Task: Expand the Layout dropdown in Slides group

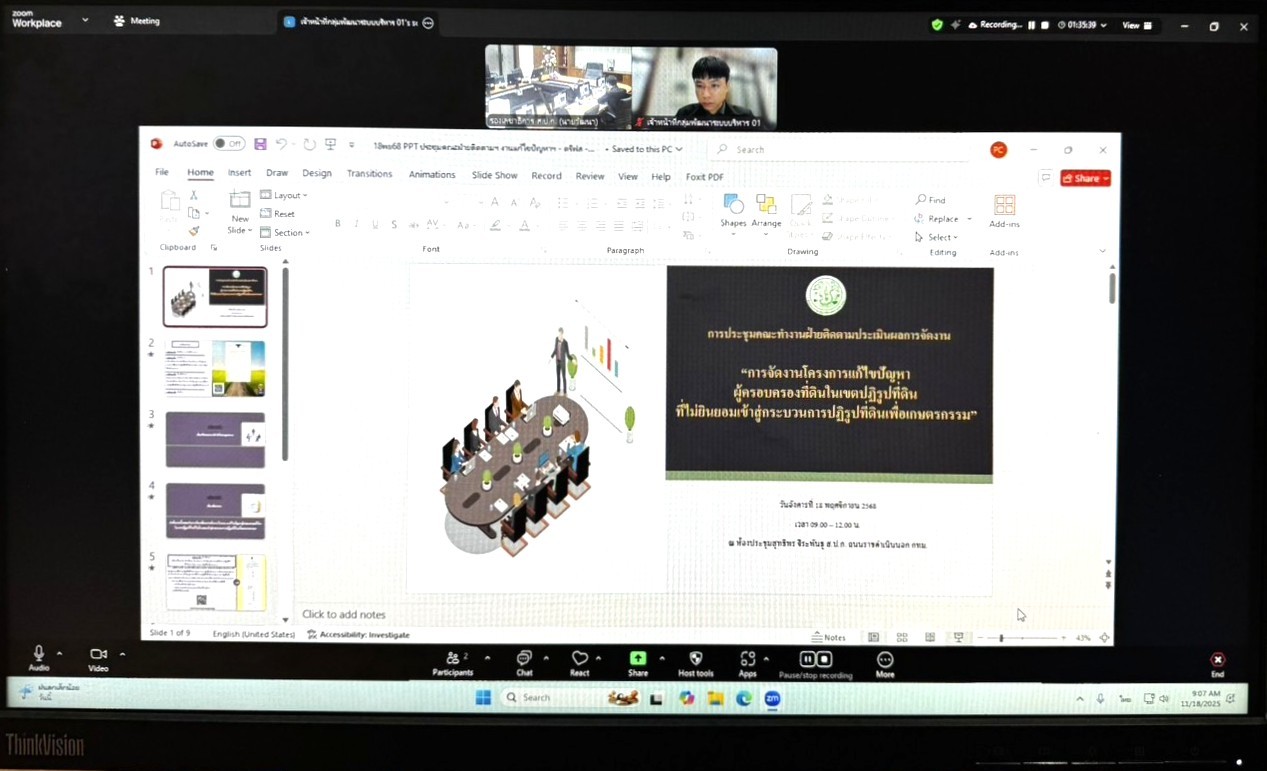Action: (x=285, y=195)
